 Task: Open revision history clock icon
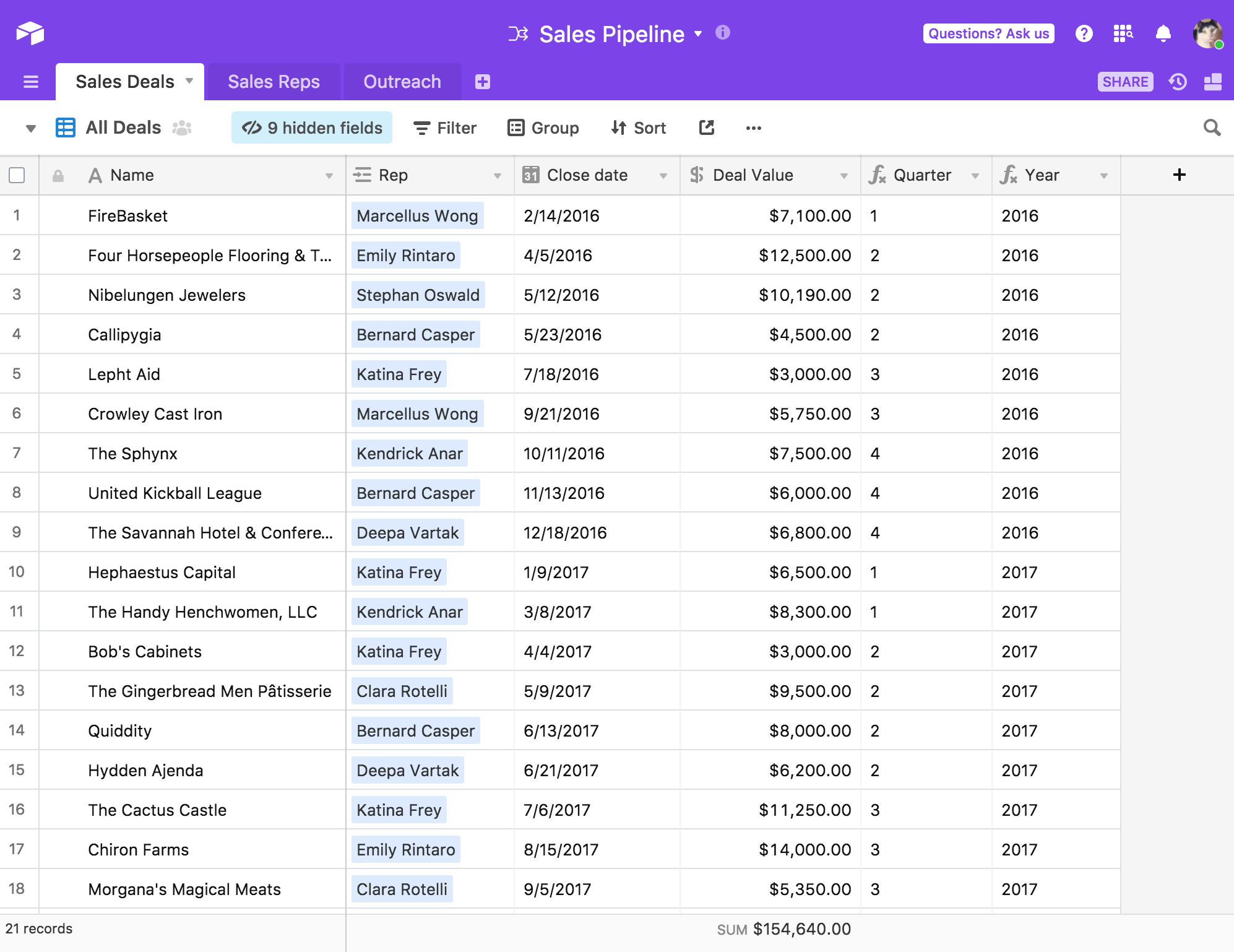click(x=1178, y=82)
